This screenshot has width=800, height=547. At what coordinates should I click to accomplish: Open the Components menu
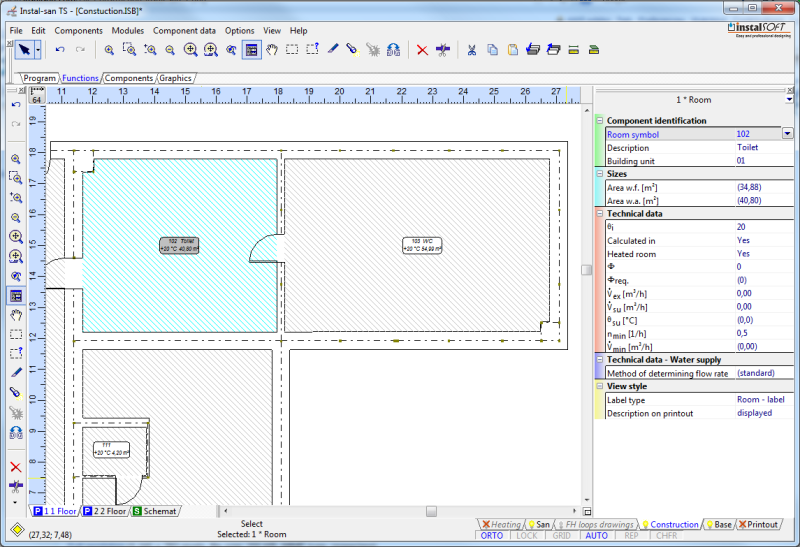(x=79, y=31)
